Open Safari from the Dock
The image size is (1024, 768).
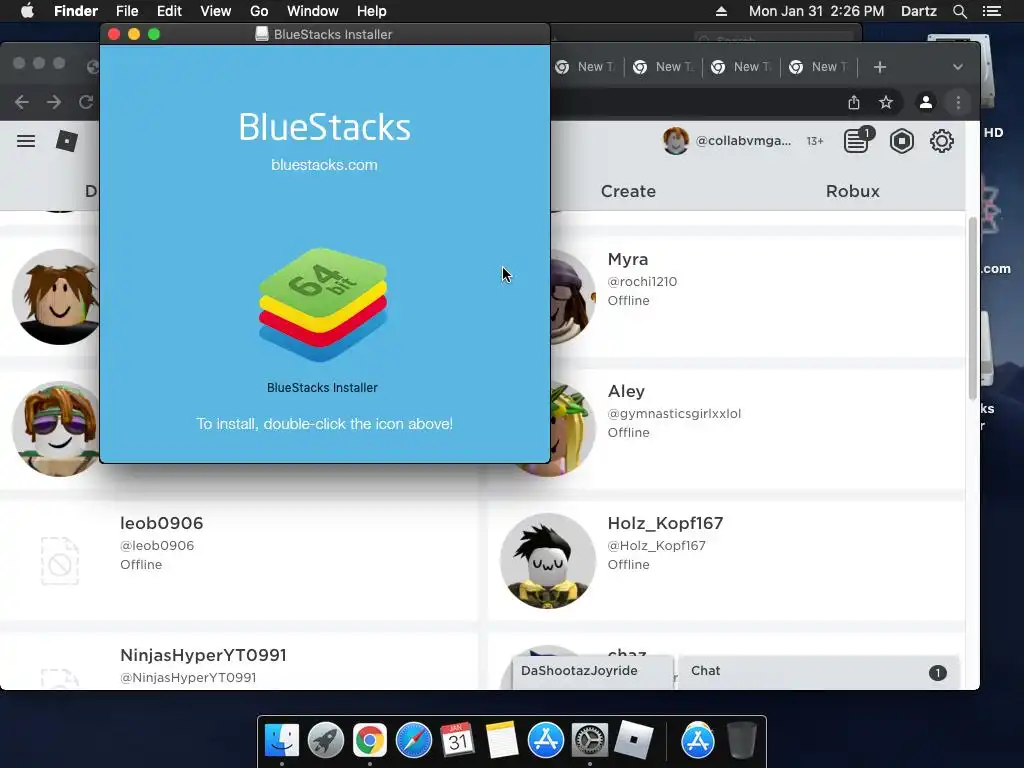point(413,740)
